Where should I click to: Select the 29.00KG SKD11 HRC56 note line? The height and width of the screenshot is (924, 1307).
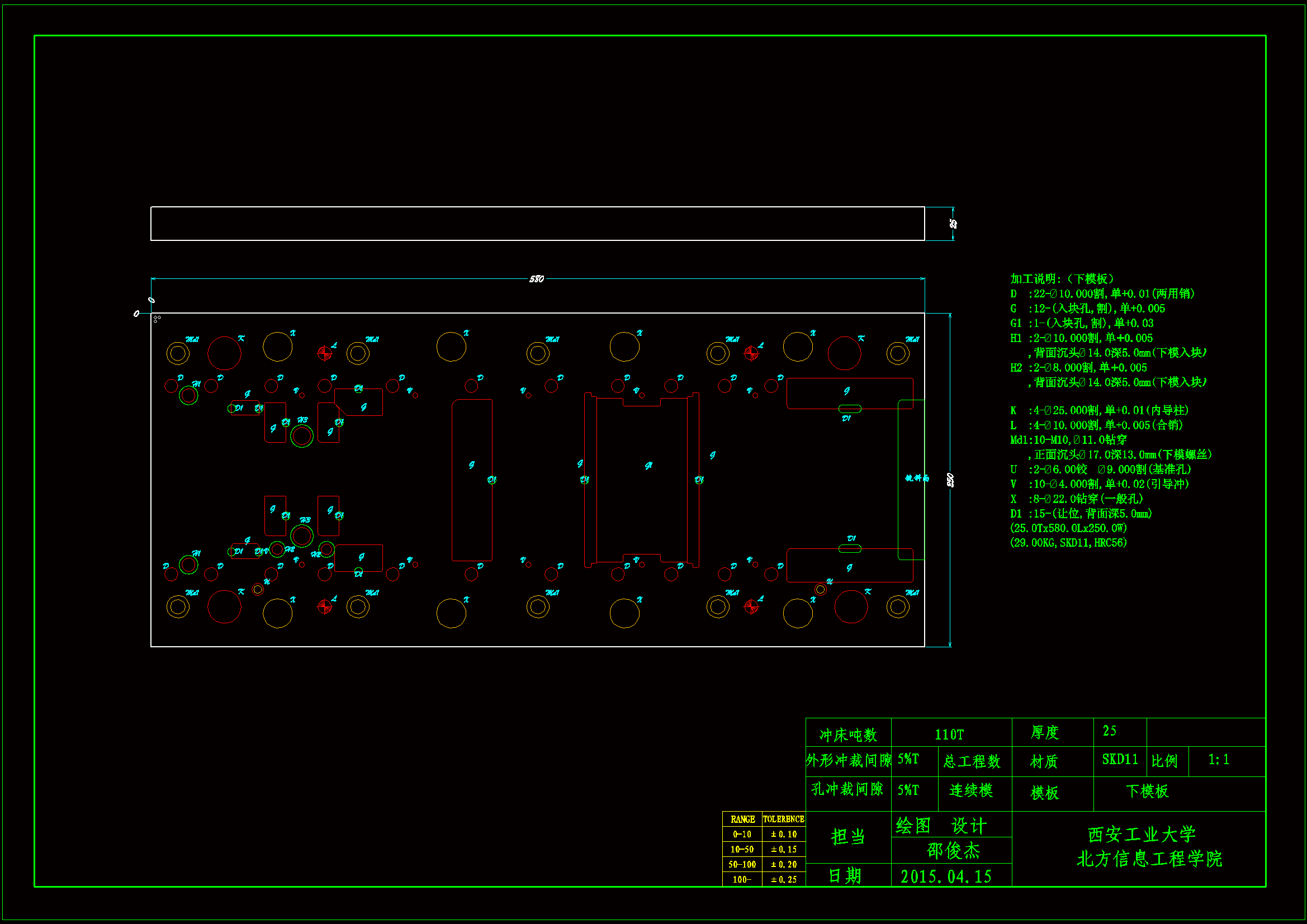coord(1068,543)
